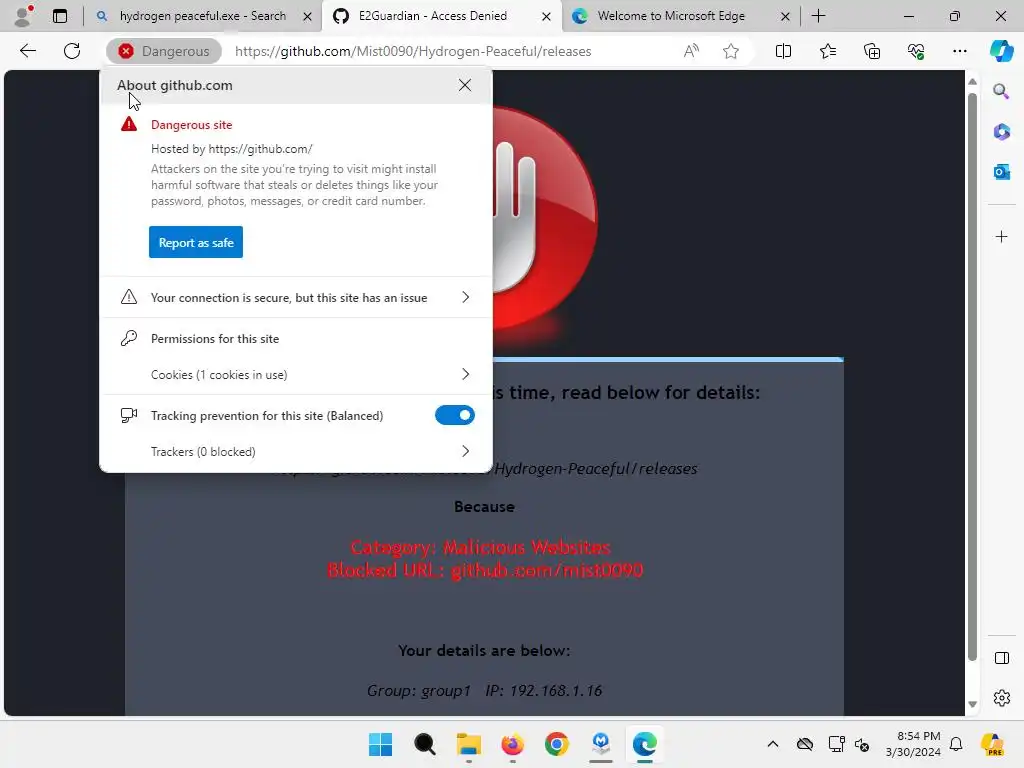The image size is (1024, 768).
Task: Close the E2Guardian Access Denied tab
Action: click(546, 16)
